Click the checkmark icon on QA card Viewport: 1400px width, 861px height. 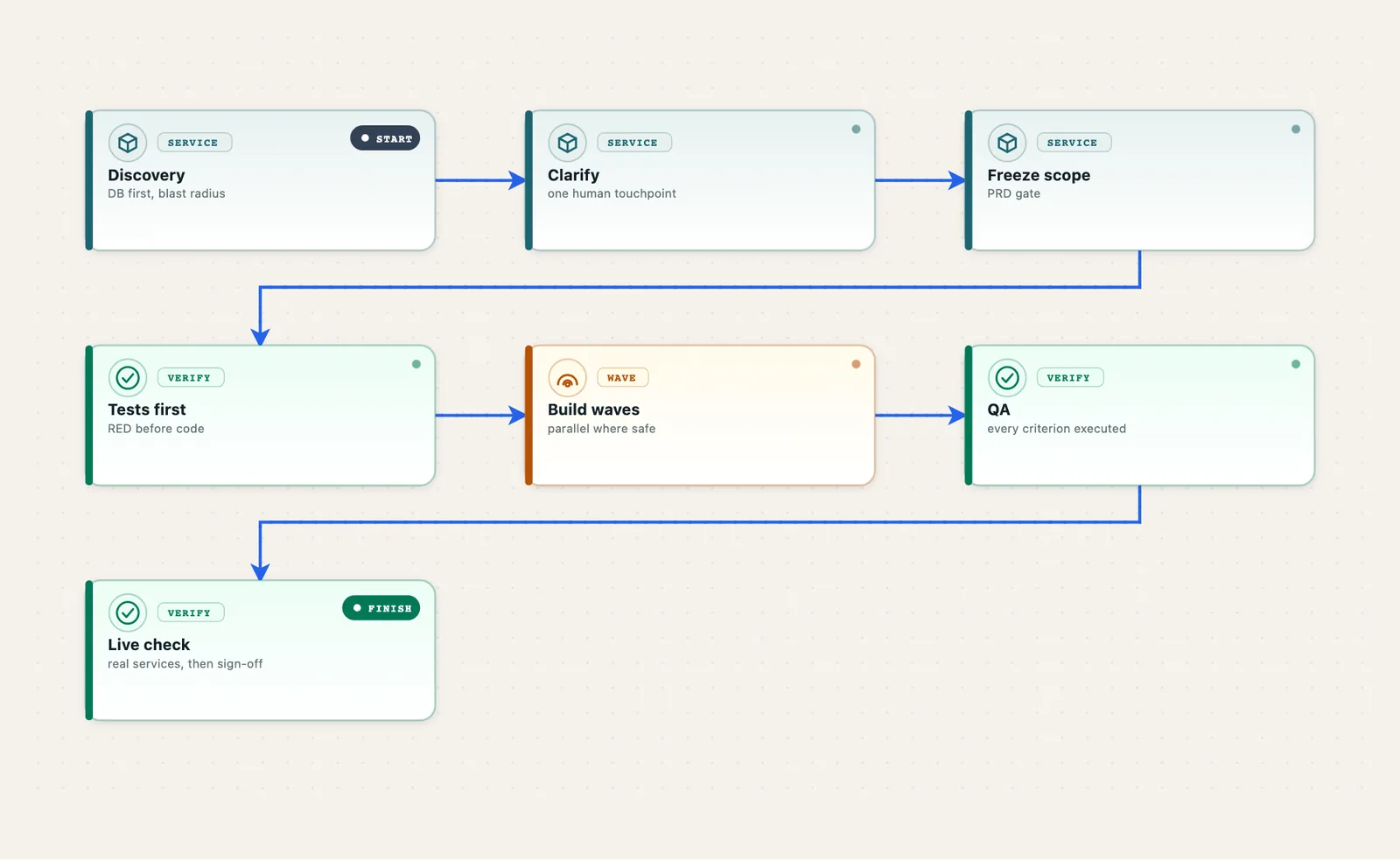point(1007,378)
